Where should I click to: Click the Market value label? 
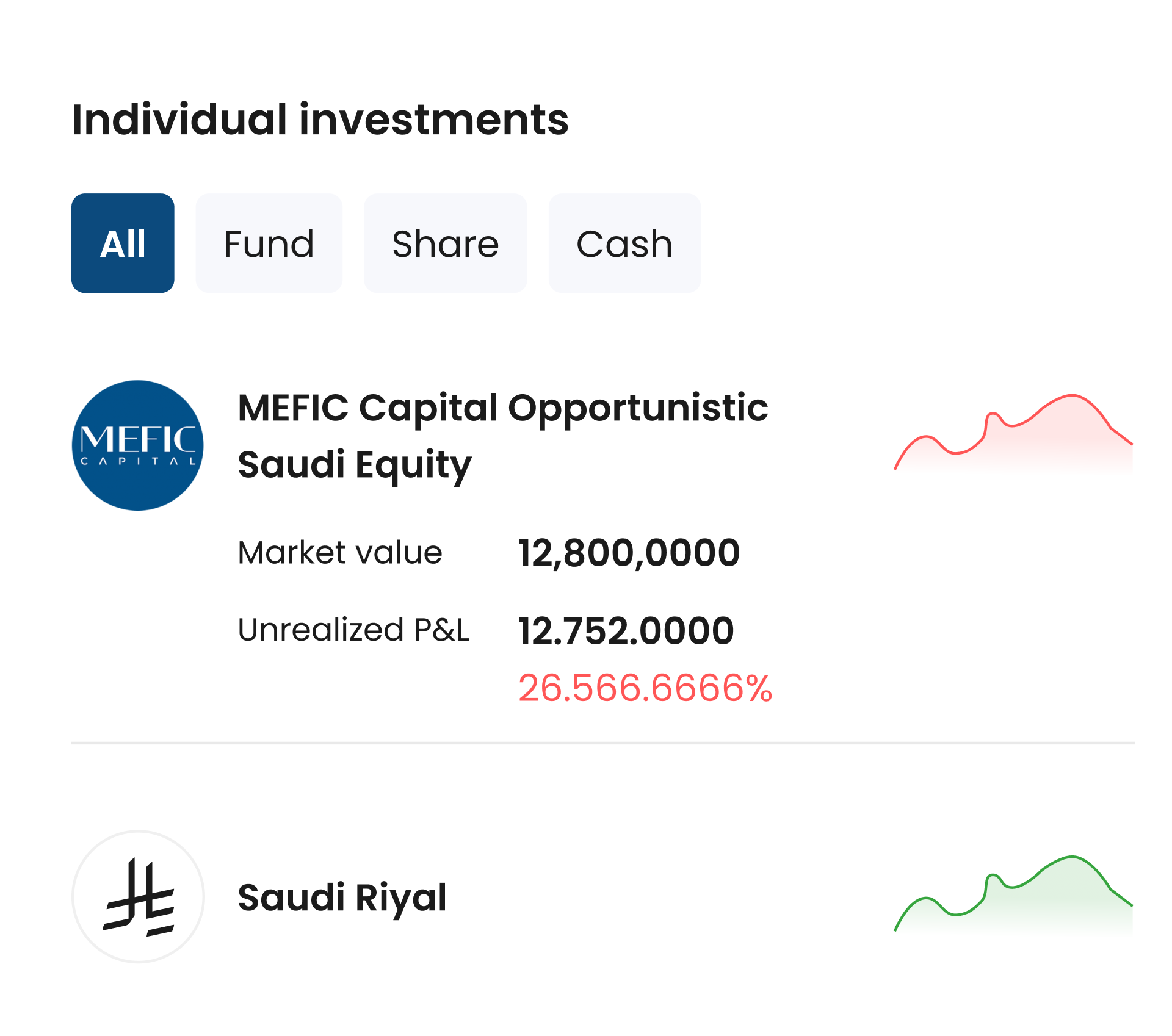coord(340,553)
